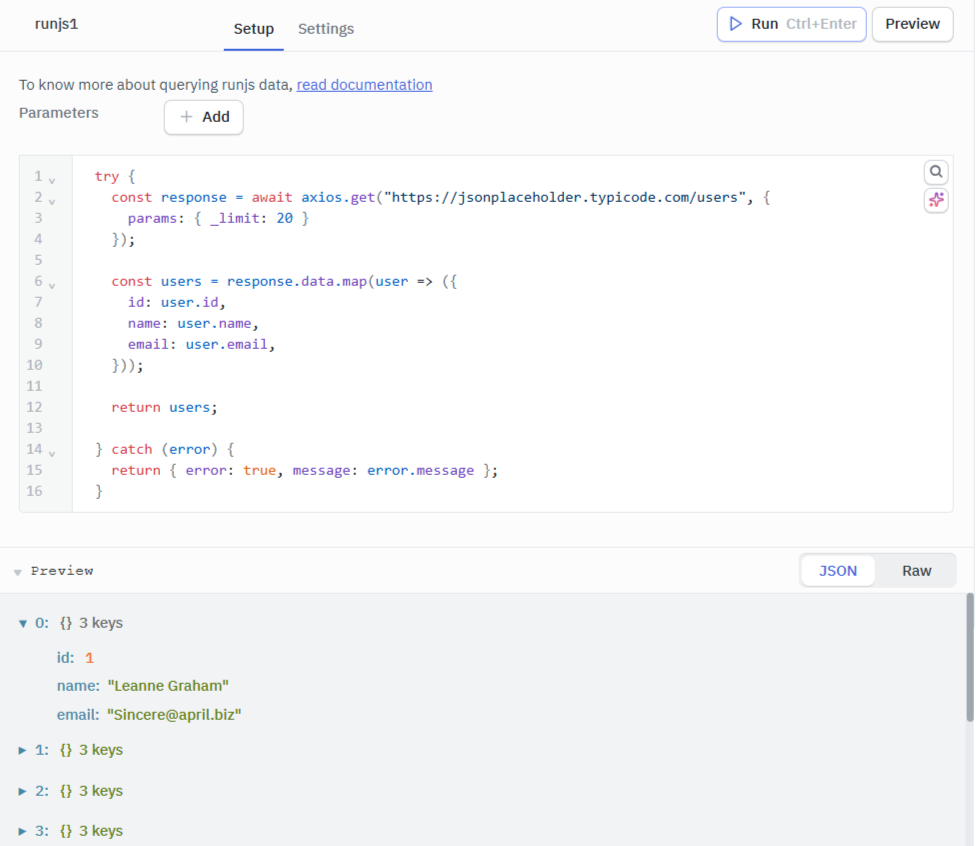Click the Preview button
Viewport: 976px width, 846px height.
click(911, 24)
